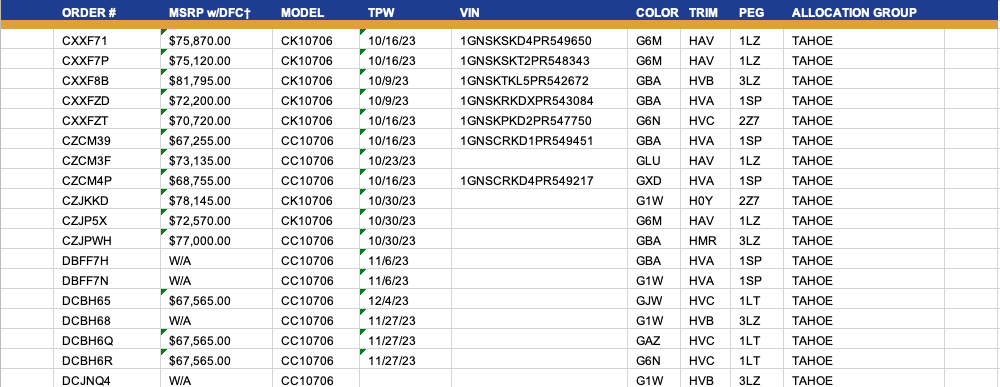Select the GLU color cell
The width and height of the screenshot is (1000, 387).
click(654, 161)
